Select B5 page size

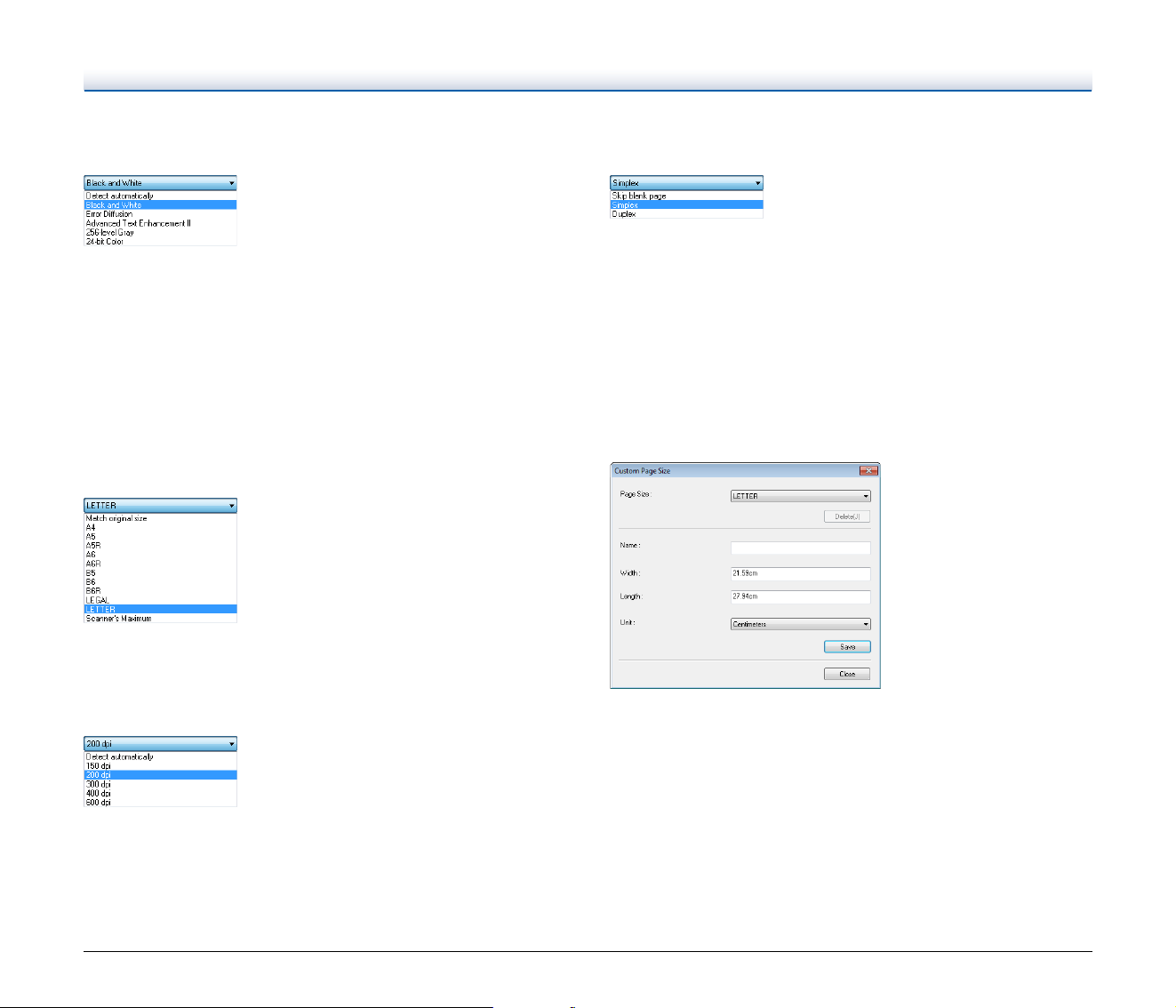coord(160,572)
